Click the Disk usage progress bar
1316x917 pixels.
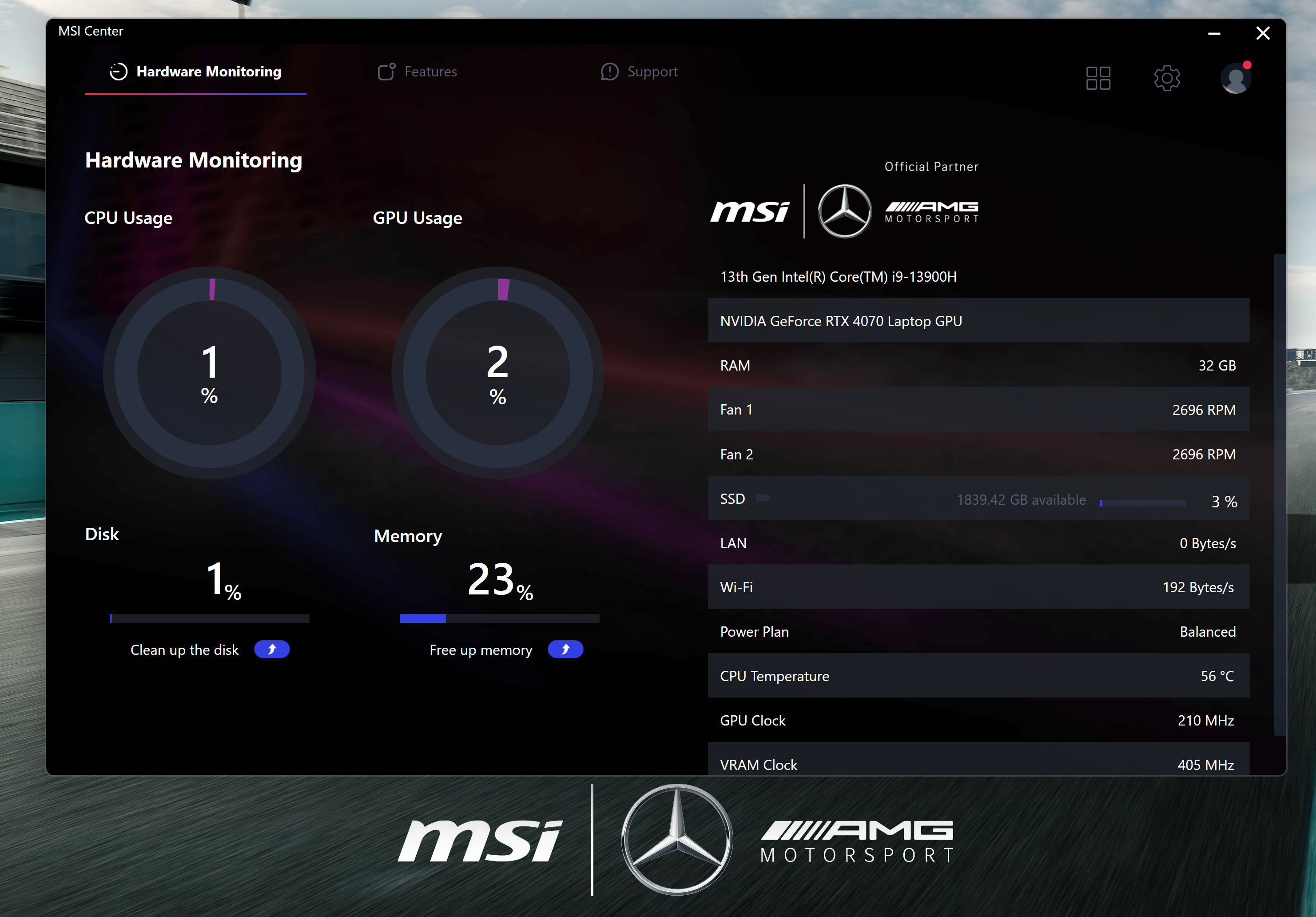tap(209, 618)
